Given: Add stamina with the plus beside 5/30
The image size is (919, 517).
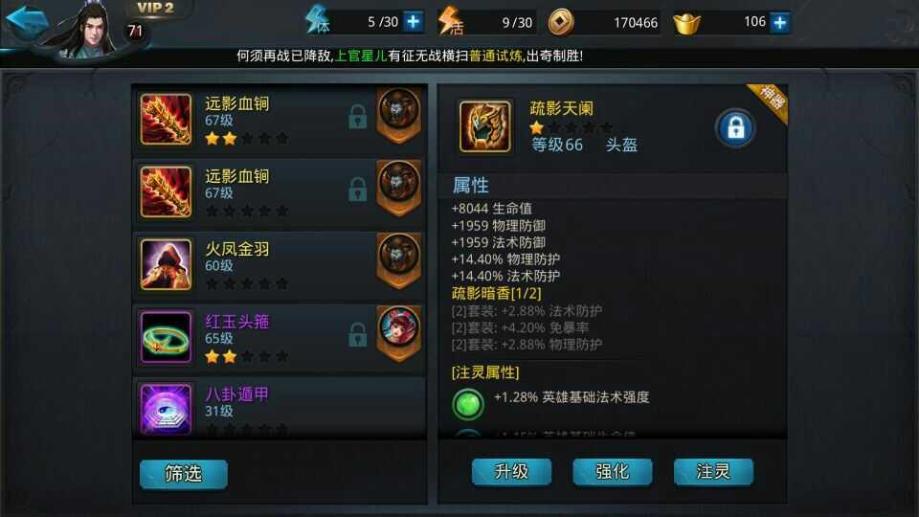Looking at the screenshot, I should (x=413, y=22).
